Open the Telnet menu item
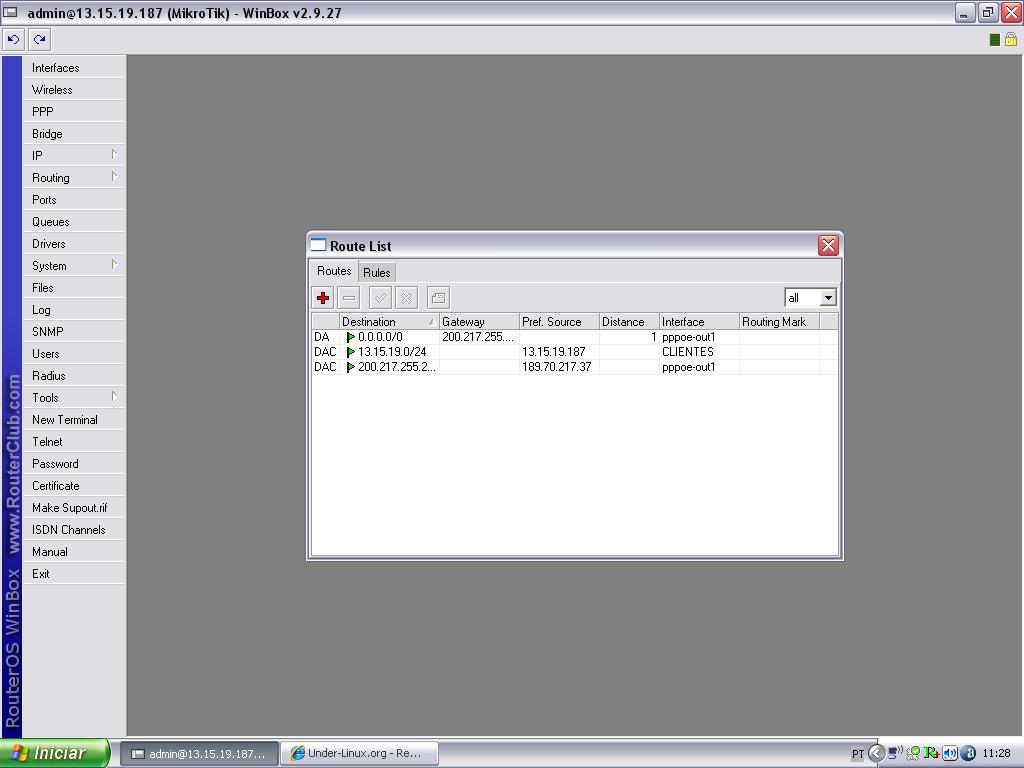Viewport: 1024px width, 768px height. [x=73, y=442]
